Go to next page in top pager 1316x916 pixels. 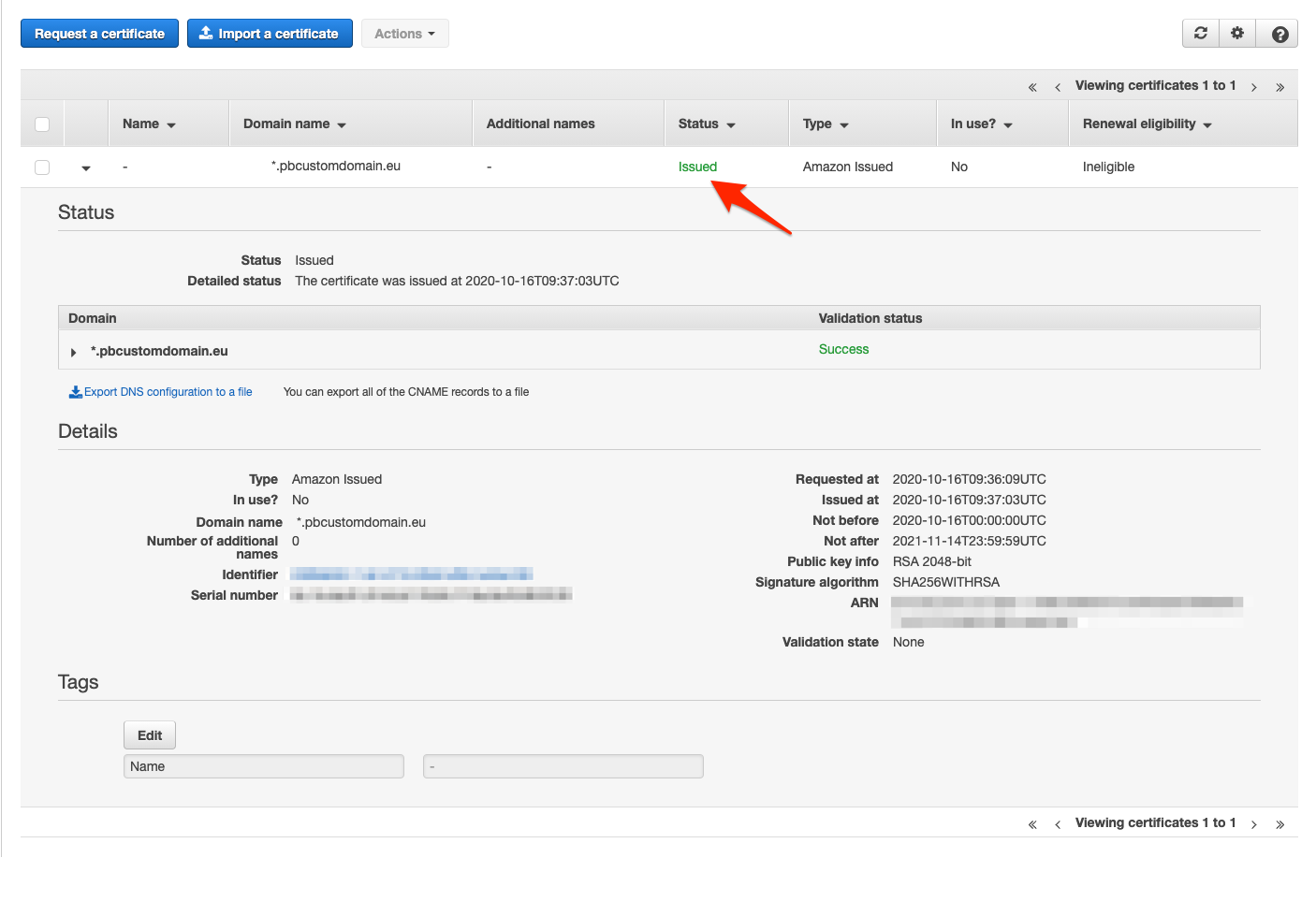[1253, 87]
